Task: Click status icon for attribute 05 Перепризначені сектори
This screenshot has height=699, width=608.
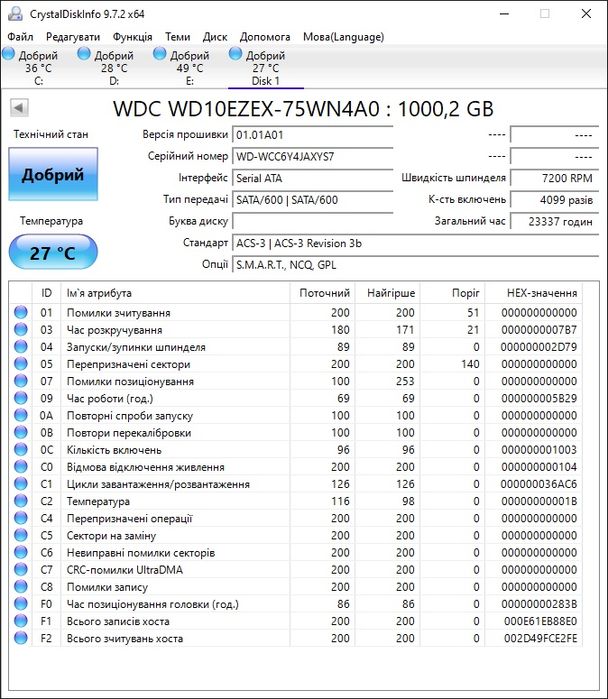Action: coord(21,364)
